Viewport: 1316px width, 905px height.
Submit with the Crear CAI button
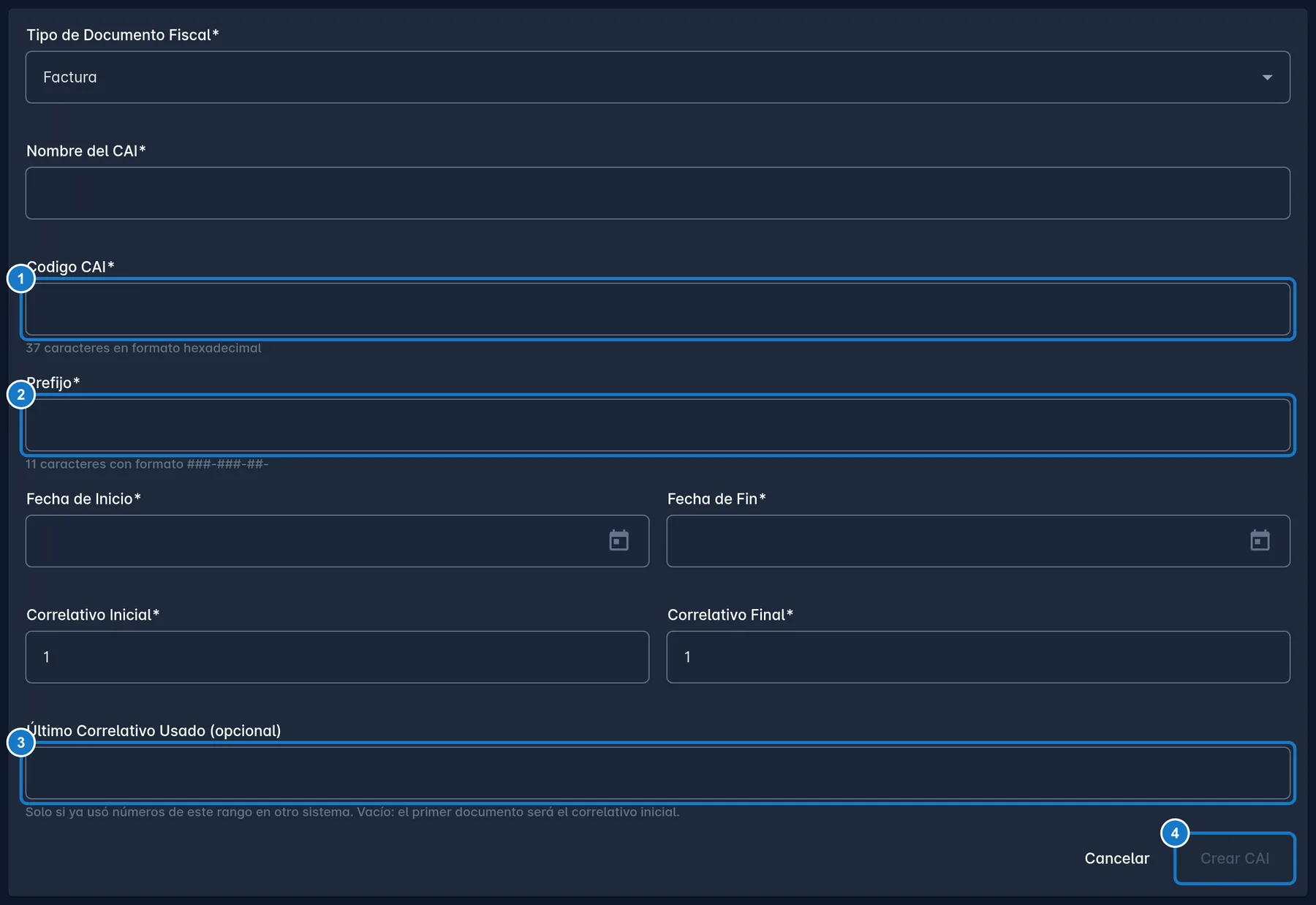[1235, 858]
